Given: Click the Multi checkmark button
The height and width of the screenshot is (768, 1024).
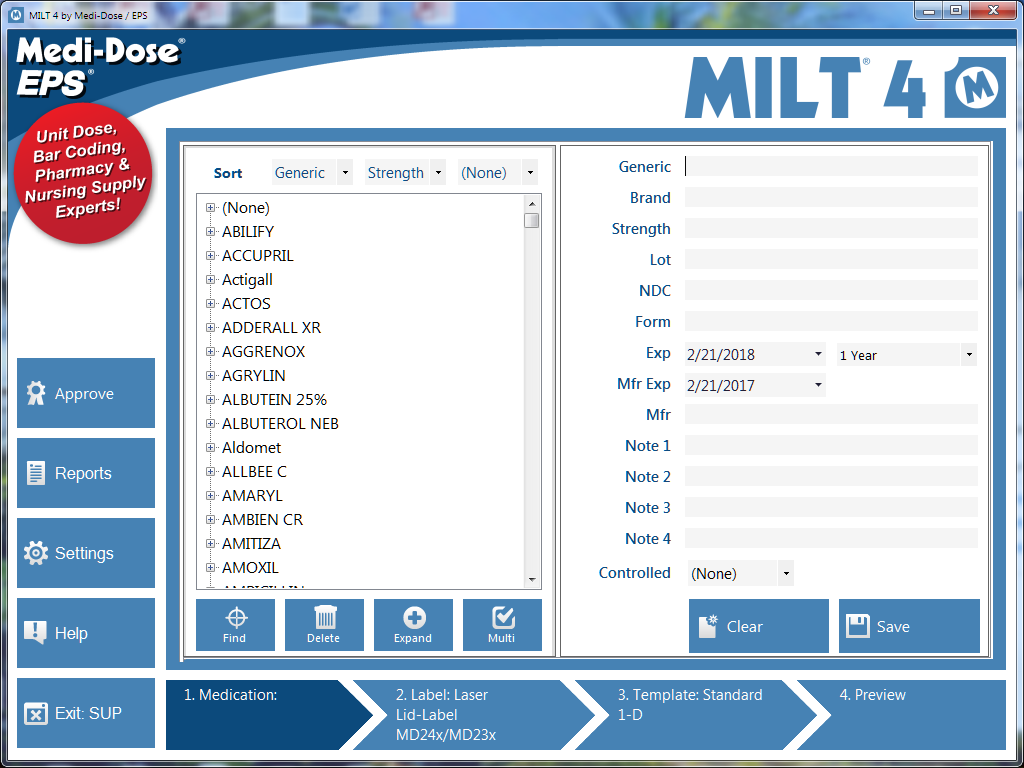Looking at the screenshot, I should tap(502, 625).
